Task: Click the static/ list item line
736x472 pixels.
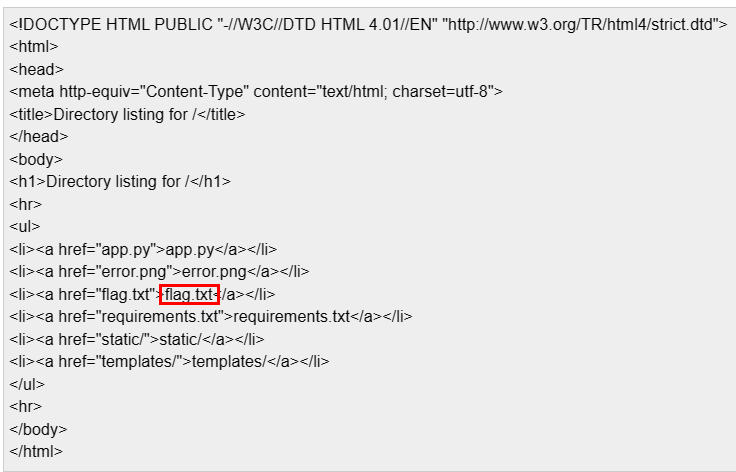Action: pyautogui.click(x=137, y=340)
